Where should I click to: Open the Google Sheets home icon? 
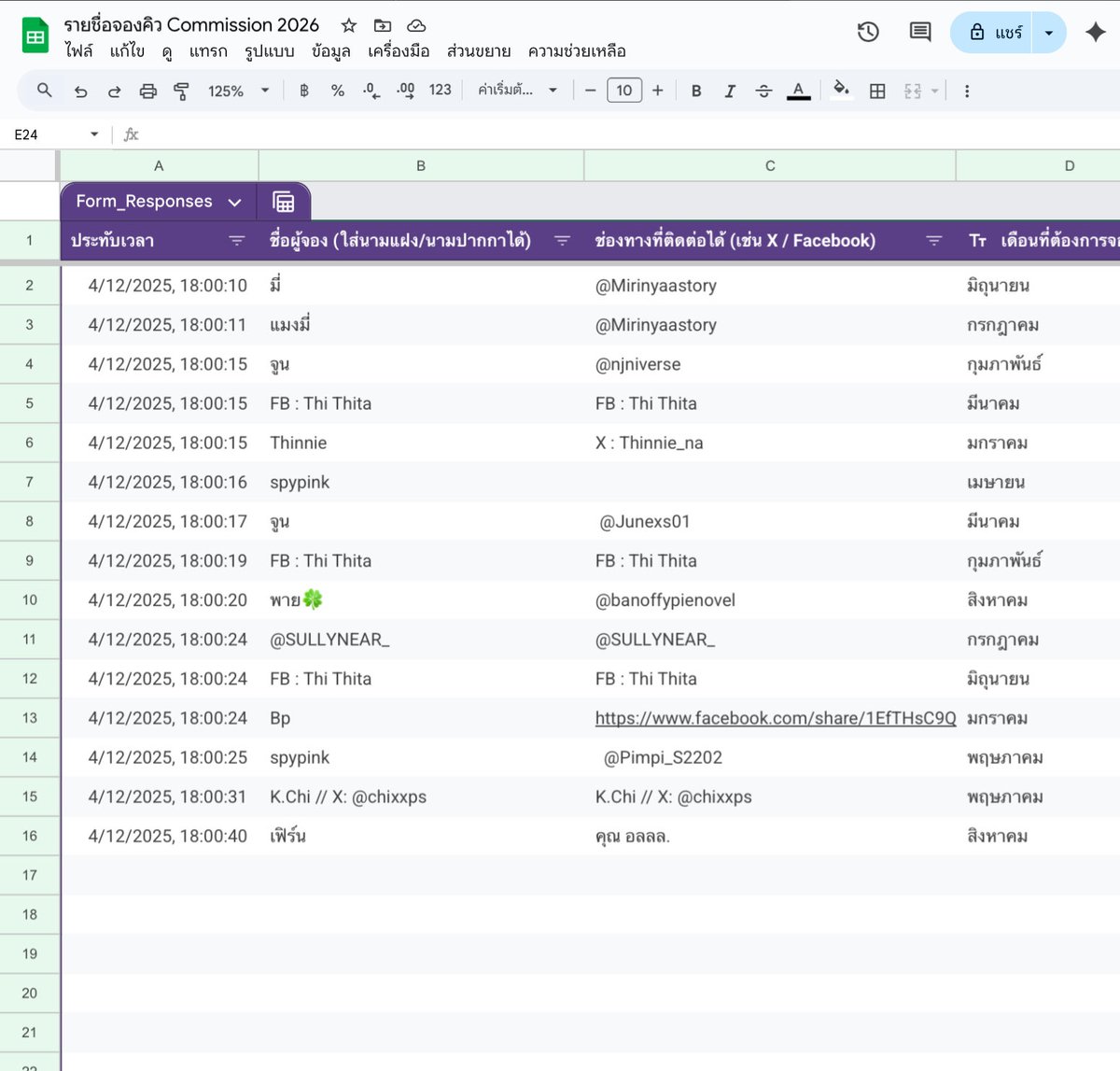(35, 37)
